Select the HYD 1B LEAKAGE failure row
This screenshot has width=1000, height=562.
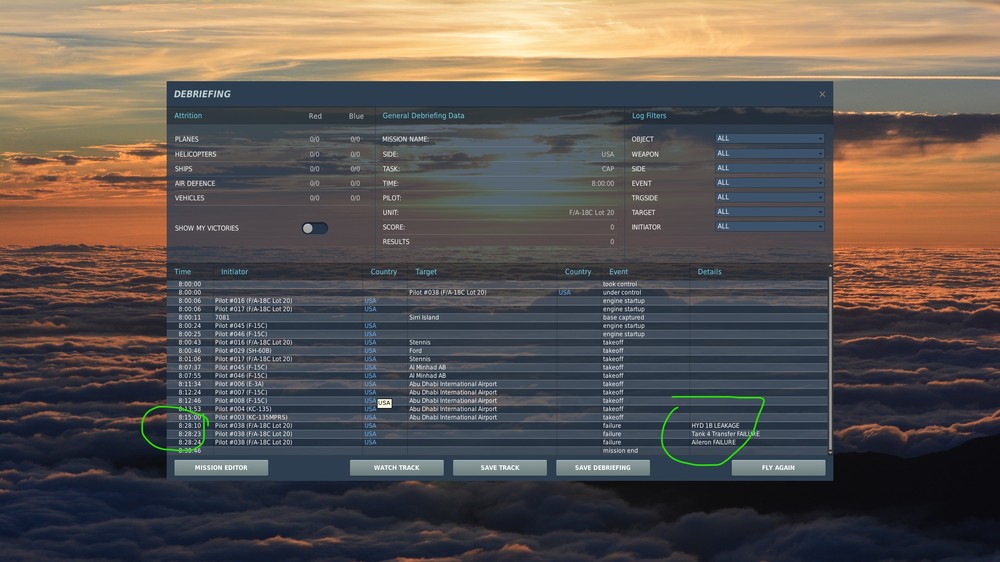pos(499,425)
